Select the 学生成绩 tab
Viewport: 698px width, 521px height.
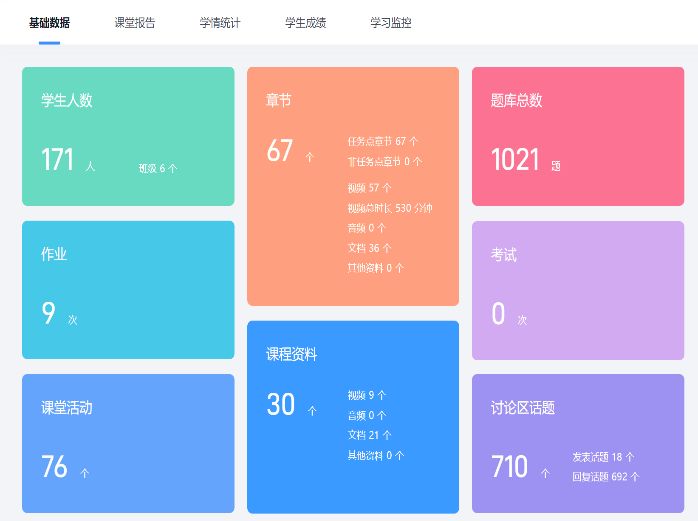(305, 22)
